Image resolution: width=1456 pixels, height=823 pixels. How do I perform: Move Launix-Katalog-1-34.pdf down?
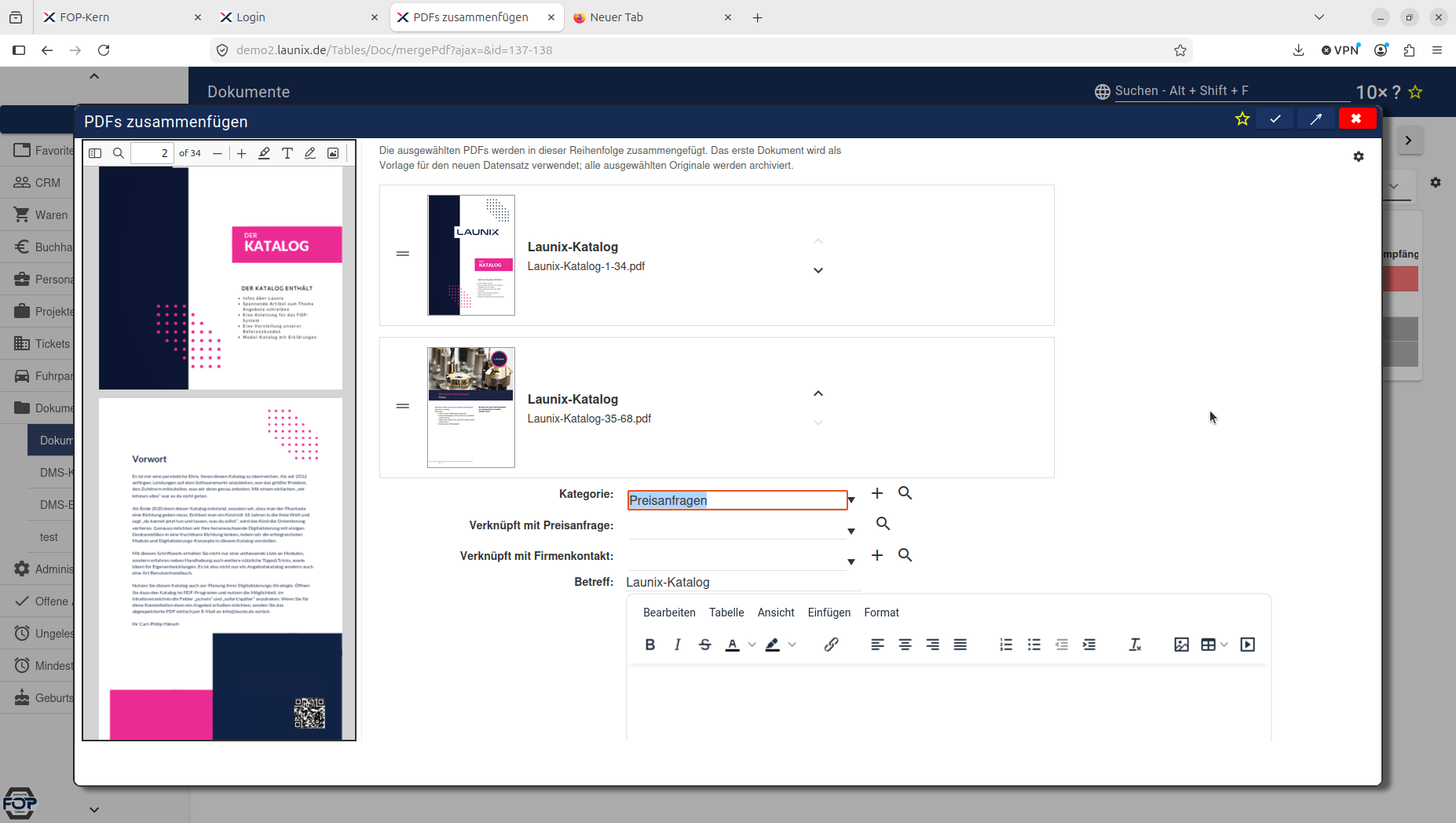click(818, 270)
